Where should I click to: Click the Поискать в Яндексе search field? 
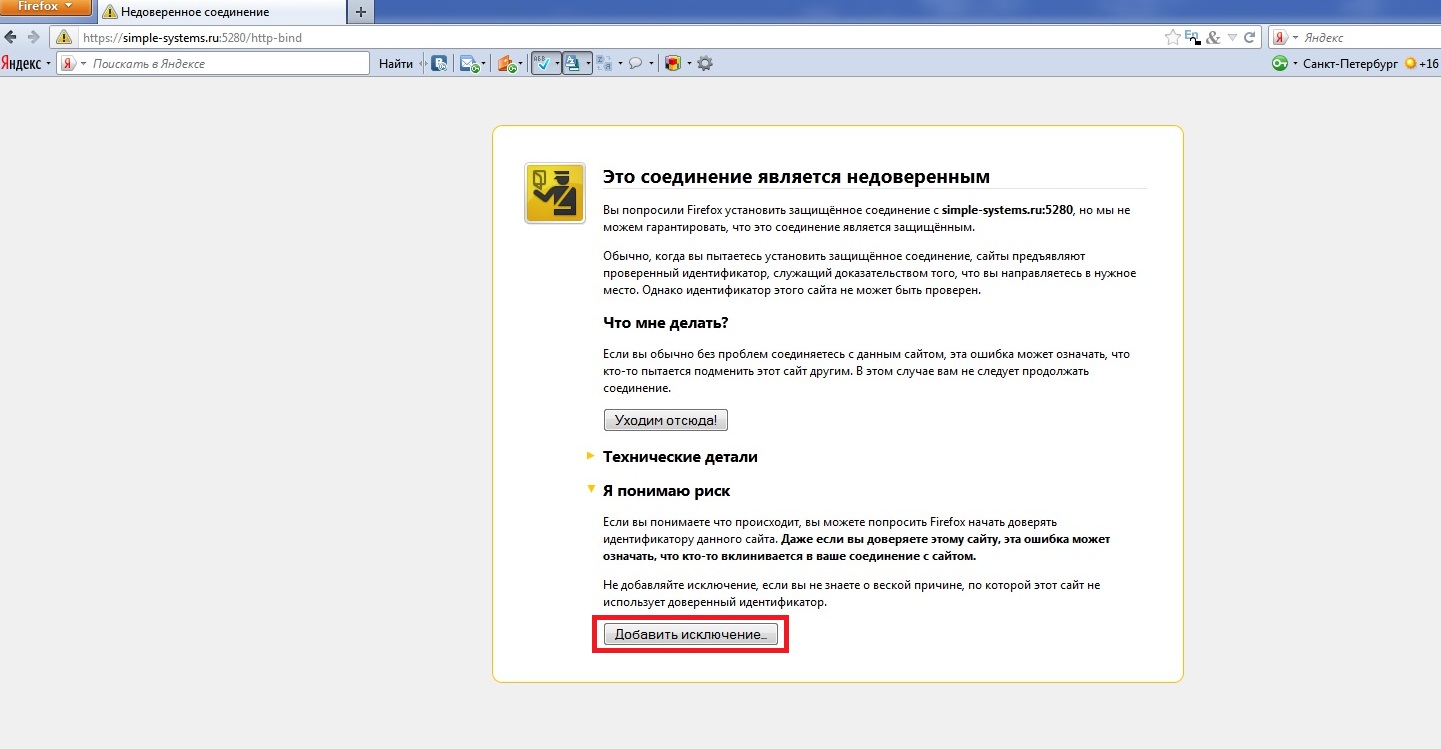[x=213, y=63]
